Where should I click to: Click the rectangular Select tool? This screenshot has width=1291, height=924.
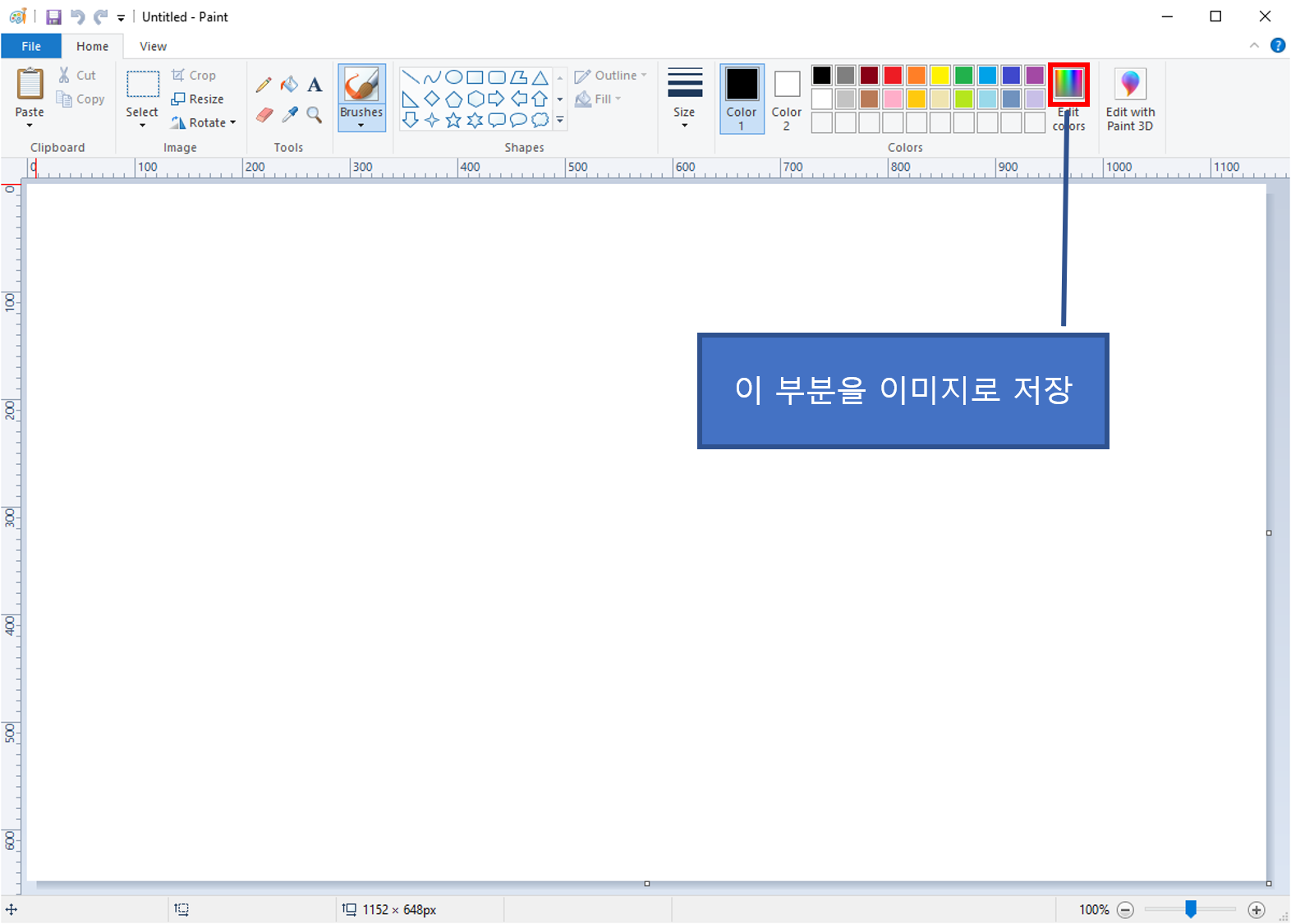(142, 84)
